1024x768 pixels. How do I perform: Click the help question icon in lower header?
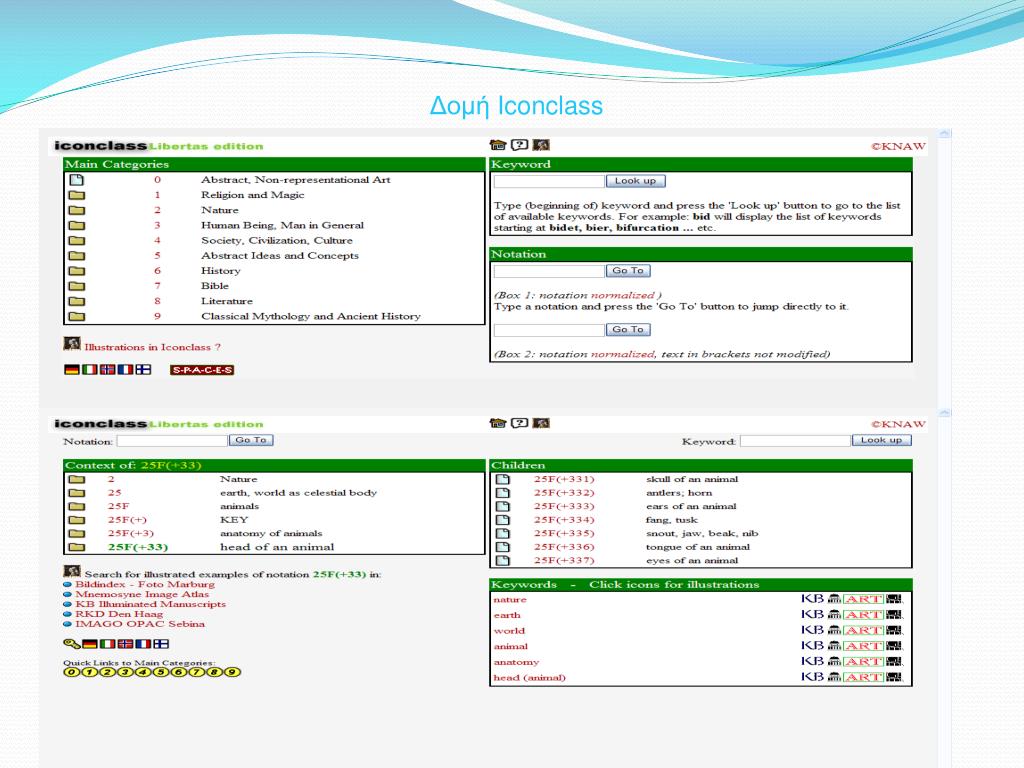(x=519, y=423)
